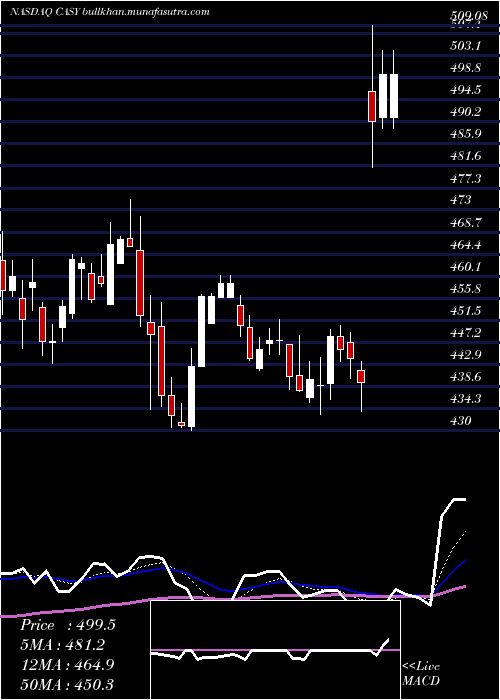The height and width of the screenshot is (700, 500).
Task: Click the red gap-up candle with the longest wick
Action: tap(372, 106)
